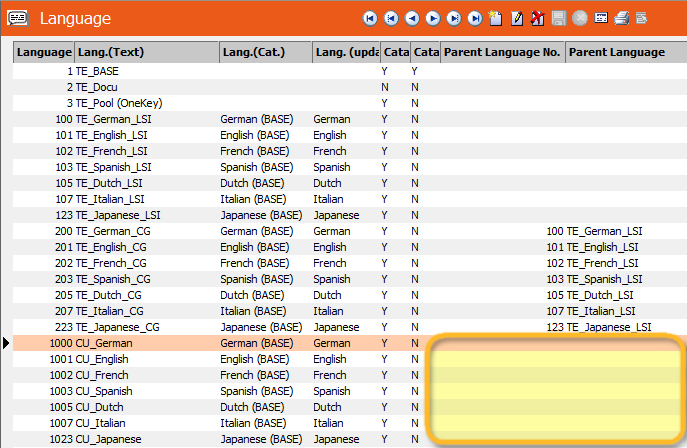Click the grayed cancel icon
The image size is (687, 448).
580,18
